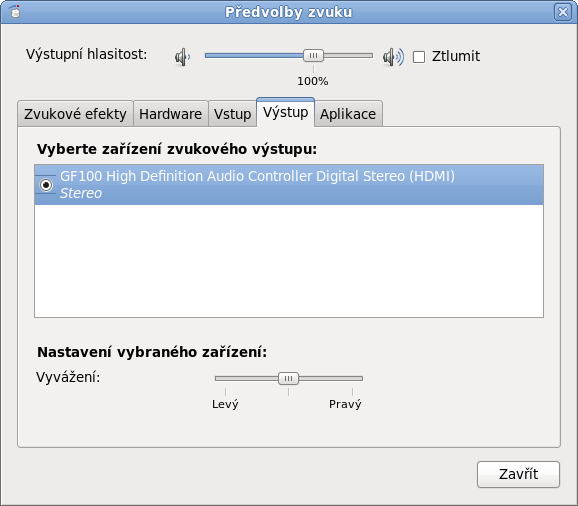Click the Pravý end of balance slider
This screenshot has height=506, width=578.
345,404
